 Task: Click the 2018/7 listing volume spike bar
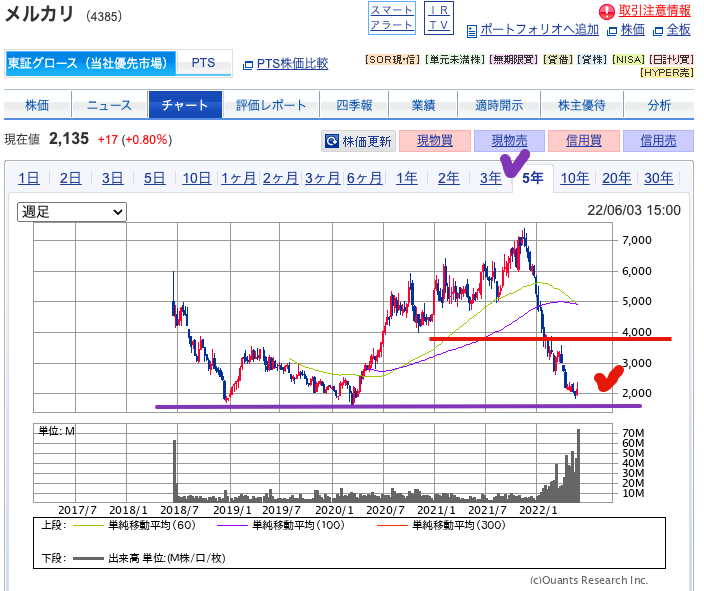tap(175, 471)
